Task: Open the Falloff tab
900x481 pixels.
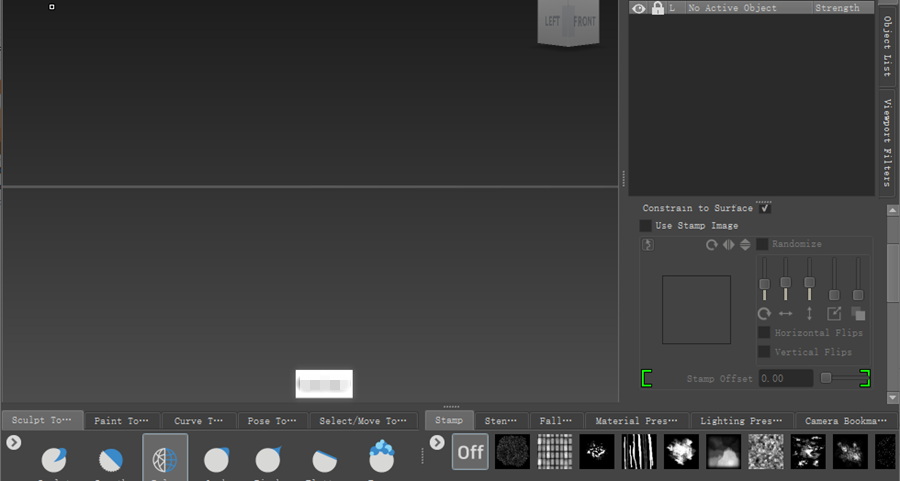Action: coord(556,421)
